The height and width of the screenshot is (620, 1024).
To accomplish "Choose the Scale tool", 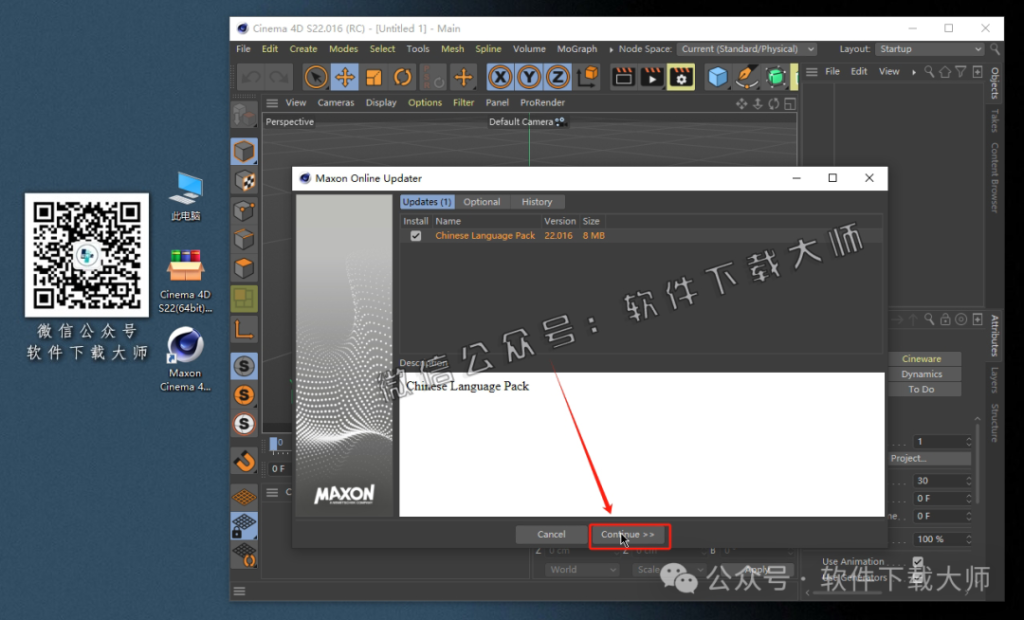I will click(373, 77).
